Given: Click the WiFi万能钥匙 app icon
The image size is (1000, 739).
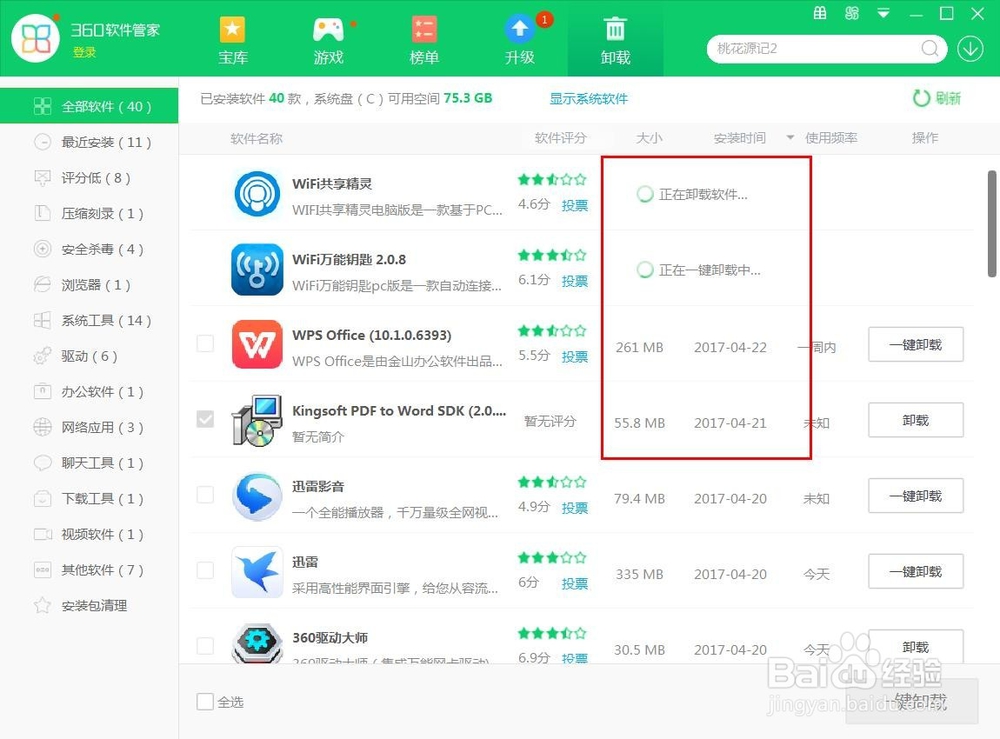Looking at the screenshot, I should click(257, 269).
